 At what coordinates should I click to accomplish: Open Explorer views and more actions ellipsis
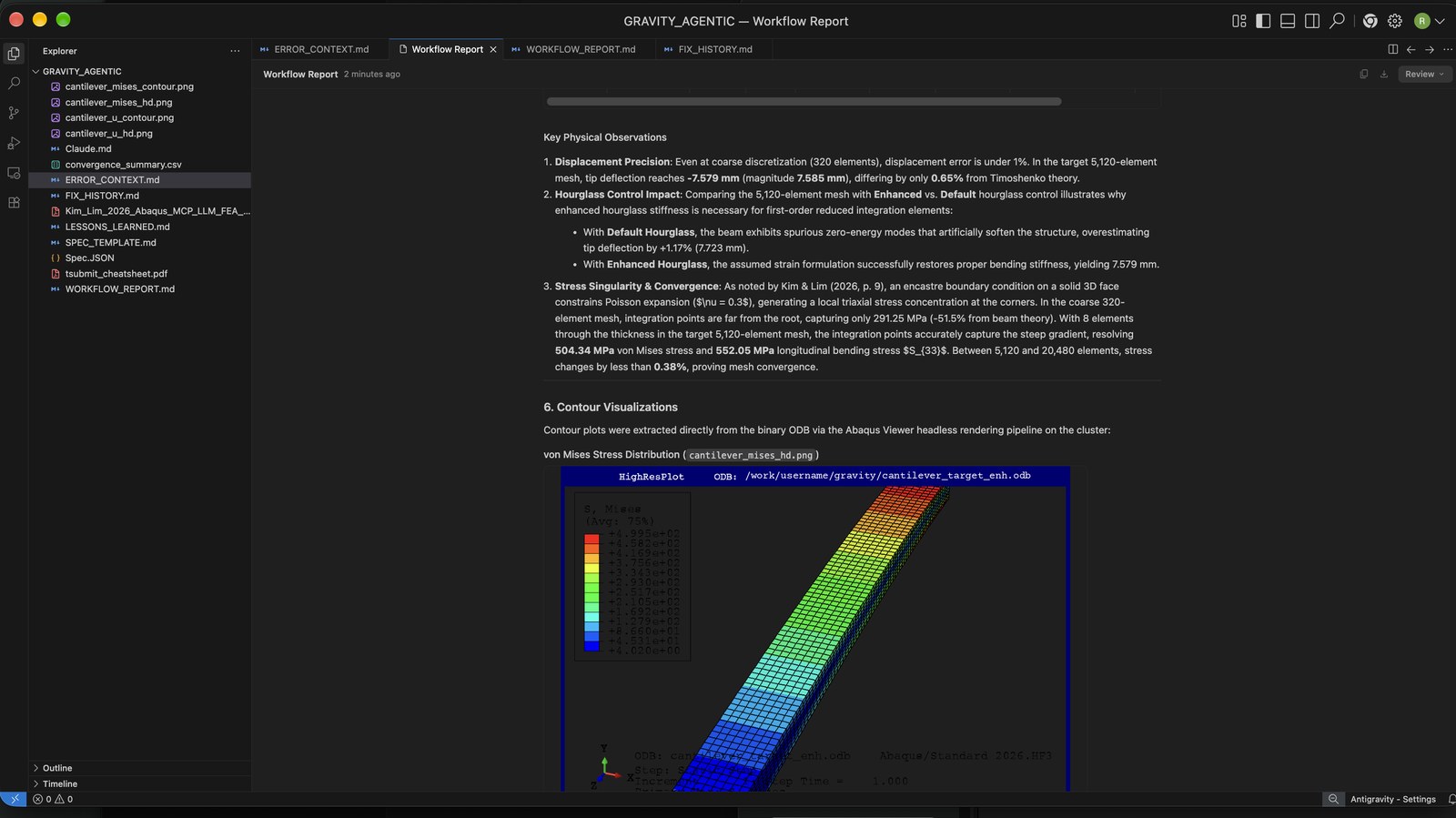click(x=235, y=51)
